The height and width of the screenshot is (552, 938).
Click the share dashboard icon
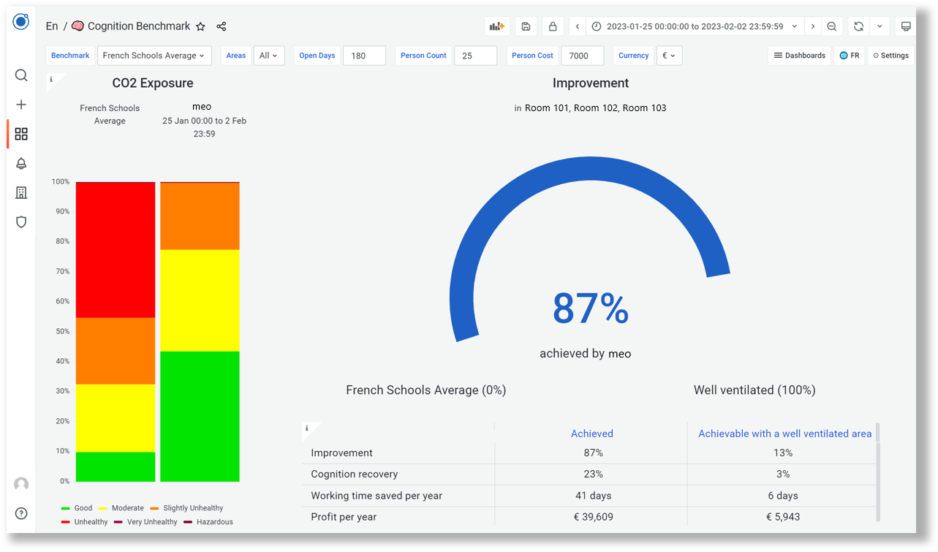221,27
